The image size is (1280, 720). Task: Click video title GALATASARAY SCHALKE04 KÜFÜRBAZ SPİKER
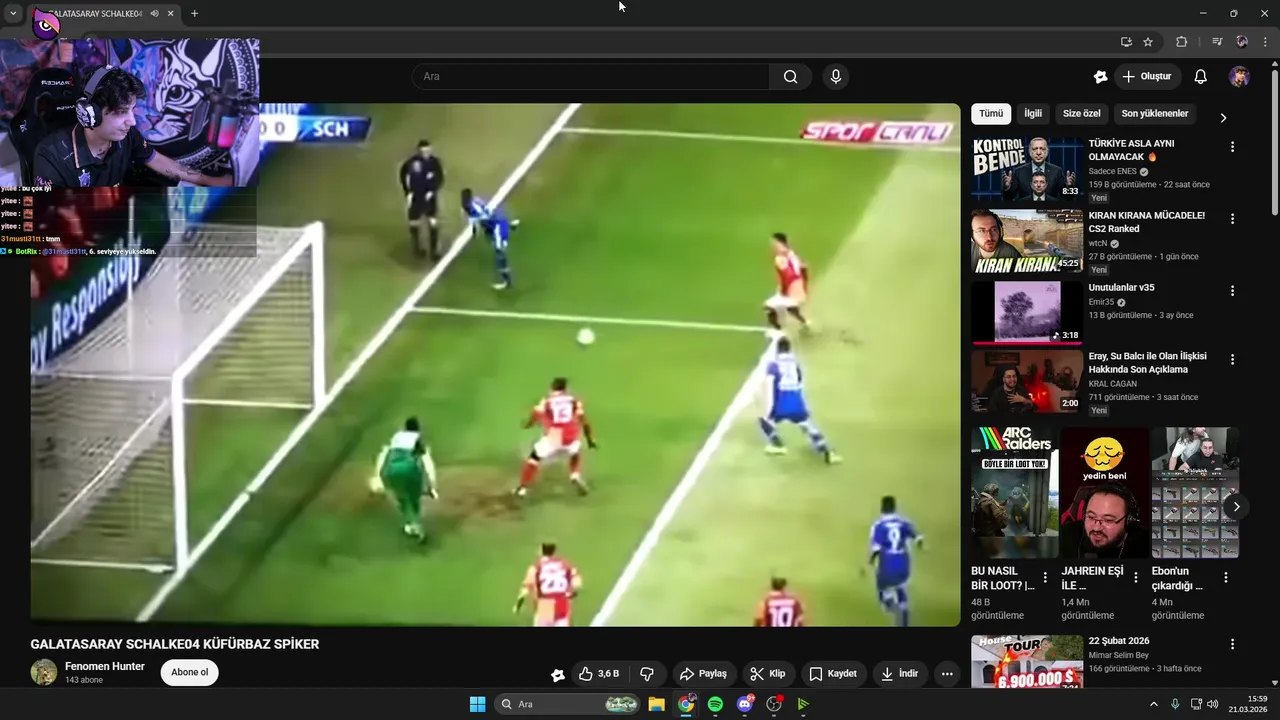(175, 644)
